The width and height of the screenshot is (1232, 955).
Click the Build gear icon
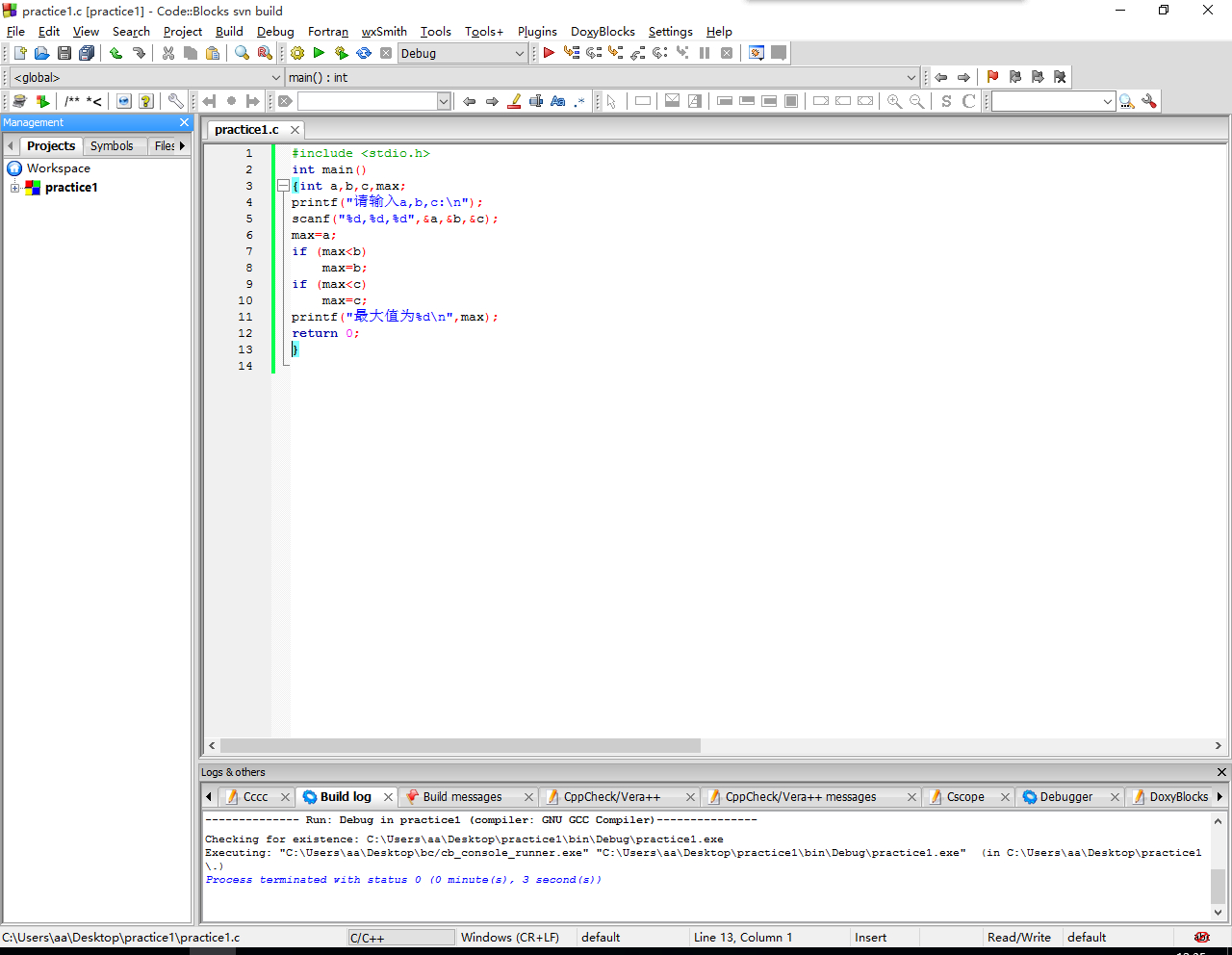coord(297,53)
